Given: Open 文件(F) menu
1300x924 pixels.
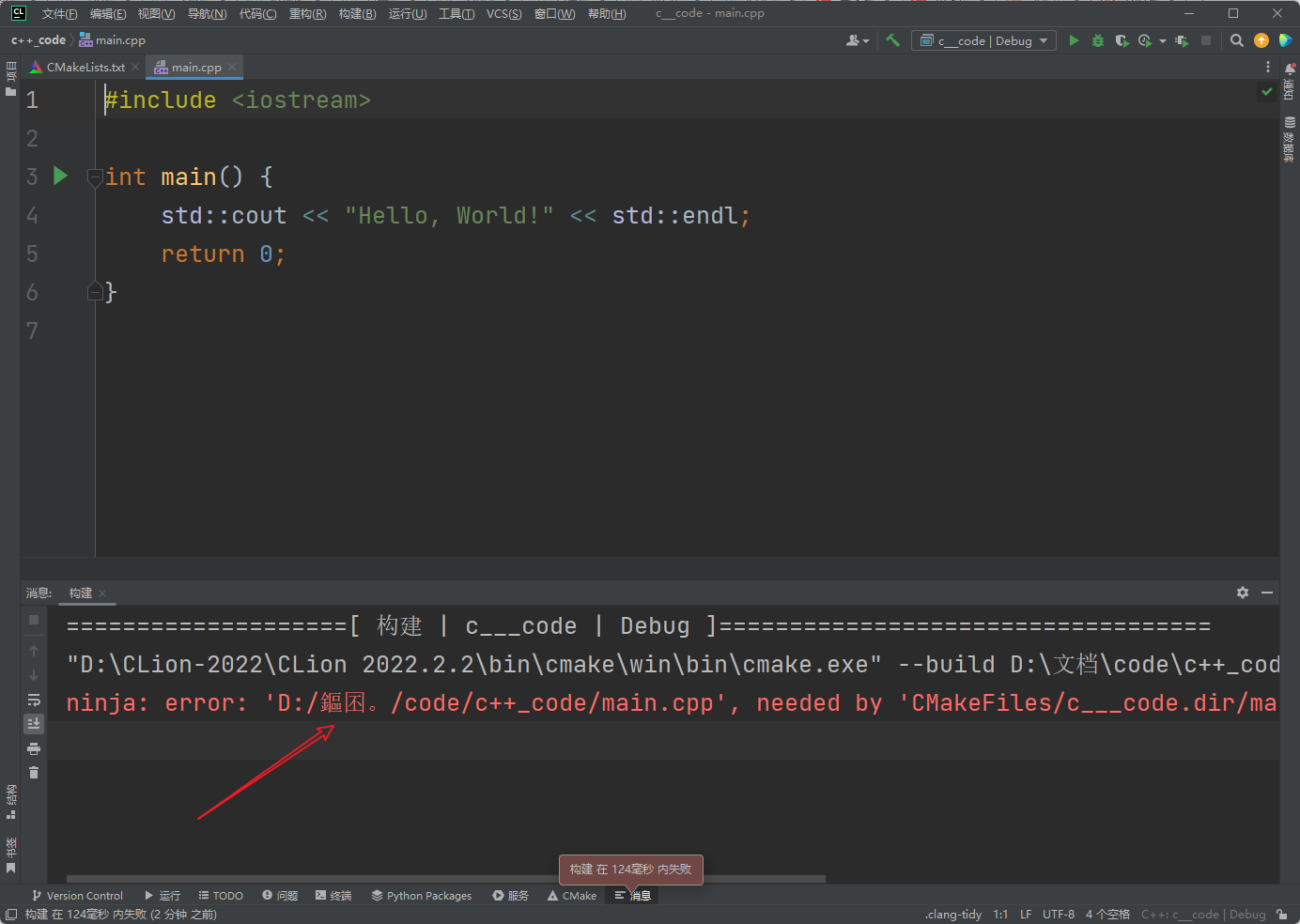Looking at the screenshot, I should 59,13.
